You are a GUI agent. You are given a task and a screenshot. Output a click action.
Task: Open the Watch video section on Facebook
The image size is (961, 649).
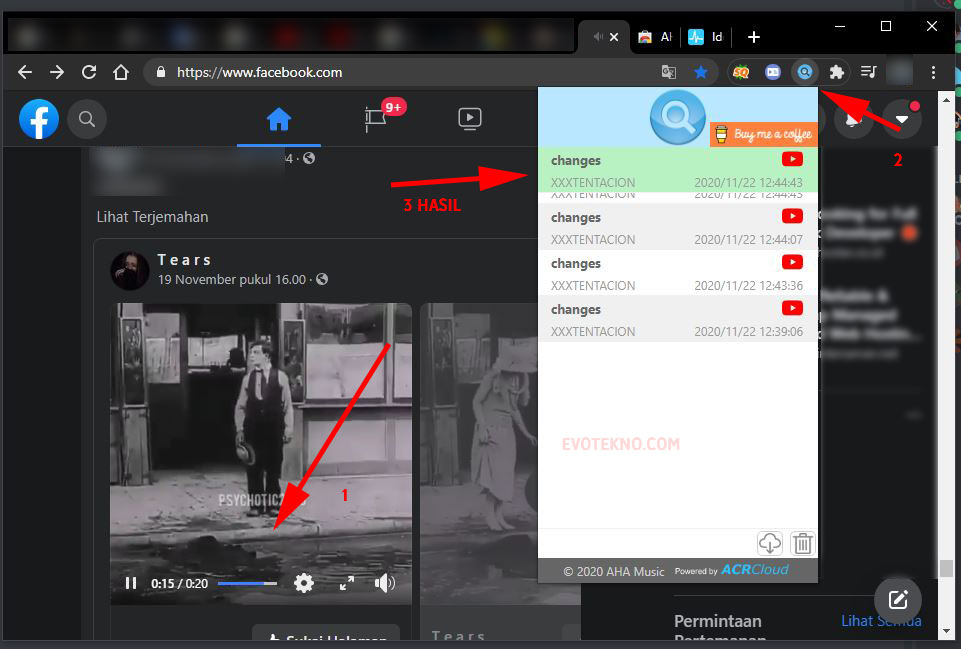point(470,118)
